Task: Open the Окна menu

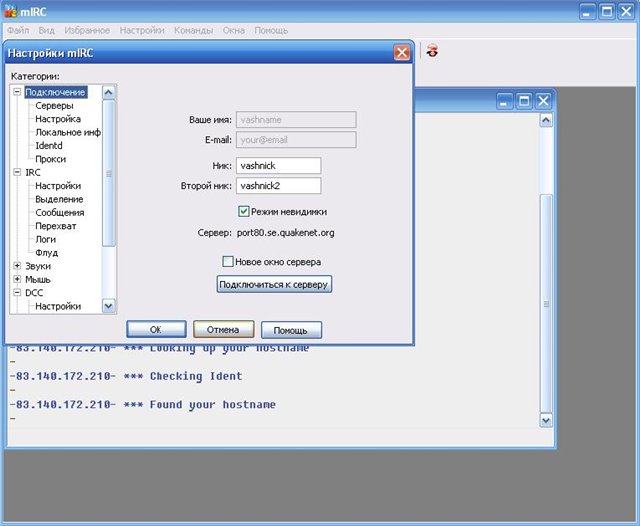Action: (x=234, y=30)
